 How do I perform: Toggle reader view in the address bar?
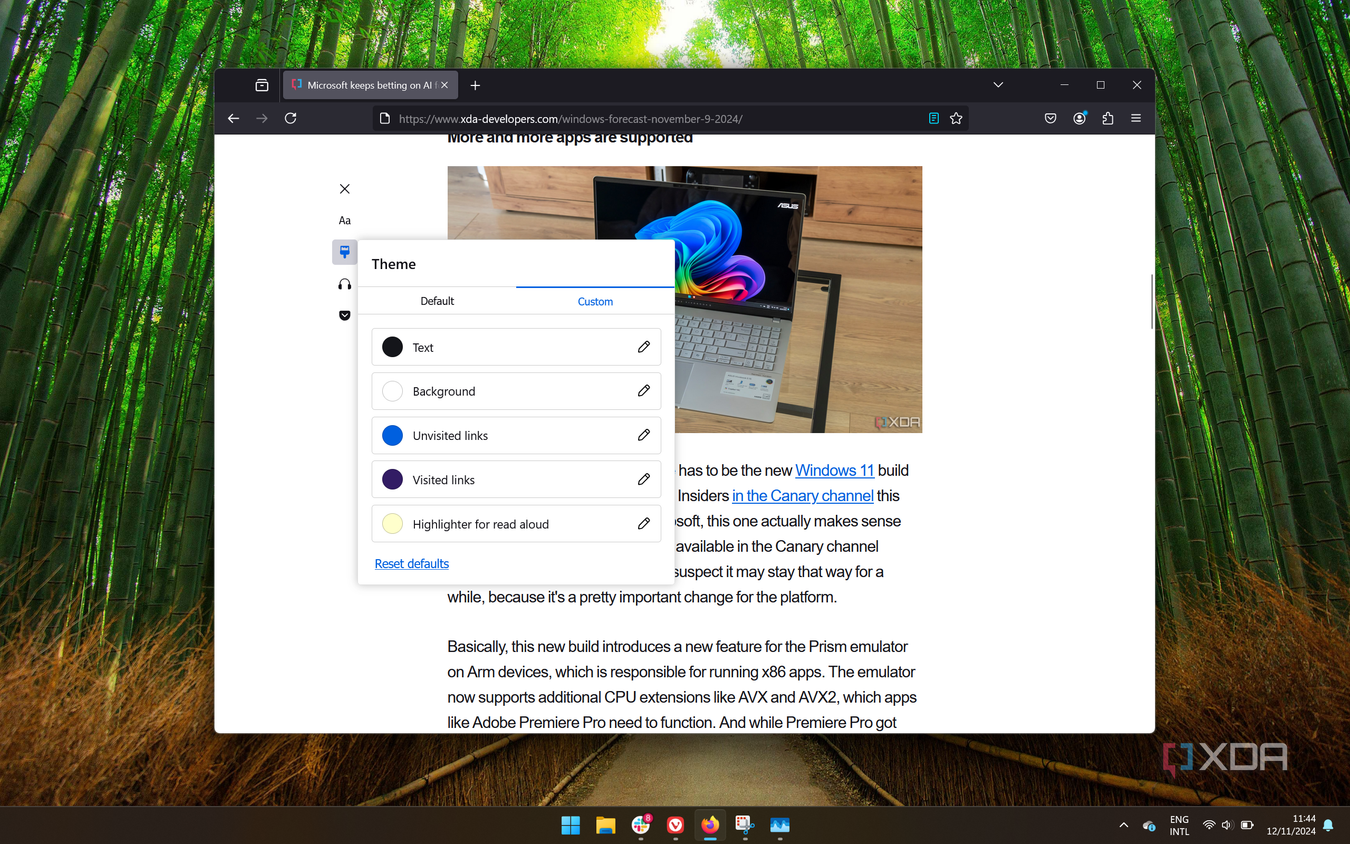(x=933, y=118)
